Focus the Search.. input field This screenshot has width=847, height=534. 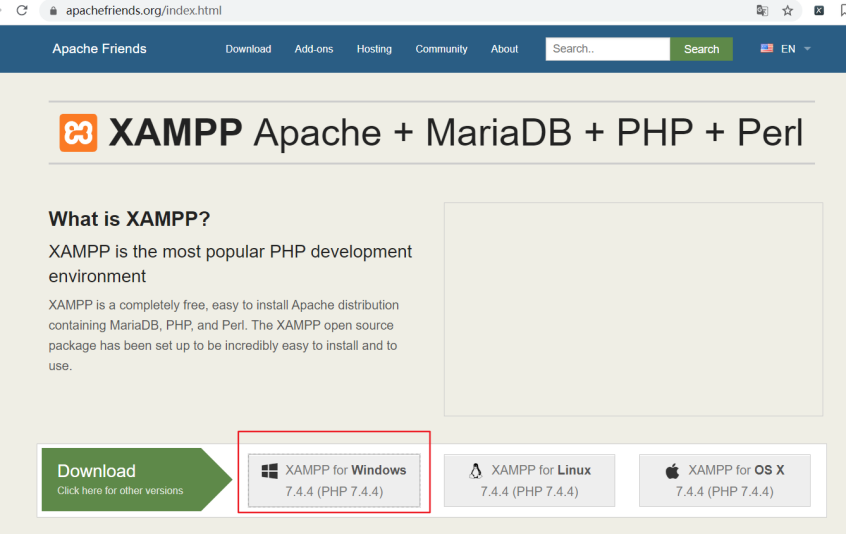(608, 49)
